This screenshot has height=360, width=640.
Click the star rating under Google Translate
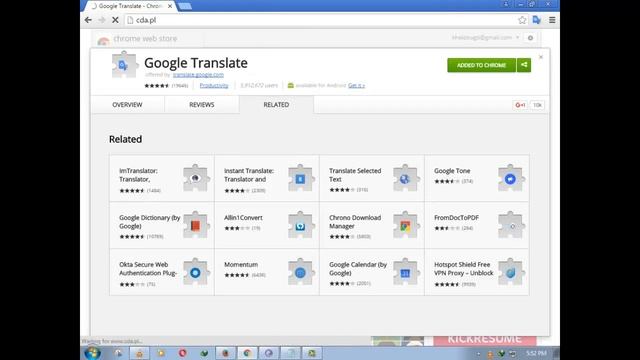(156, 85)
